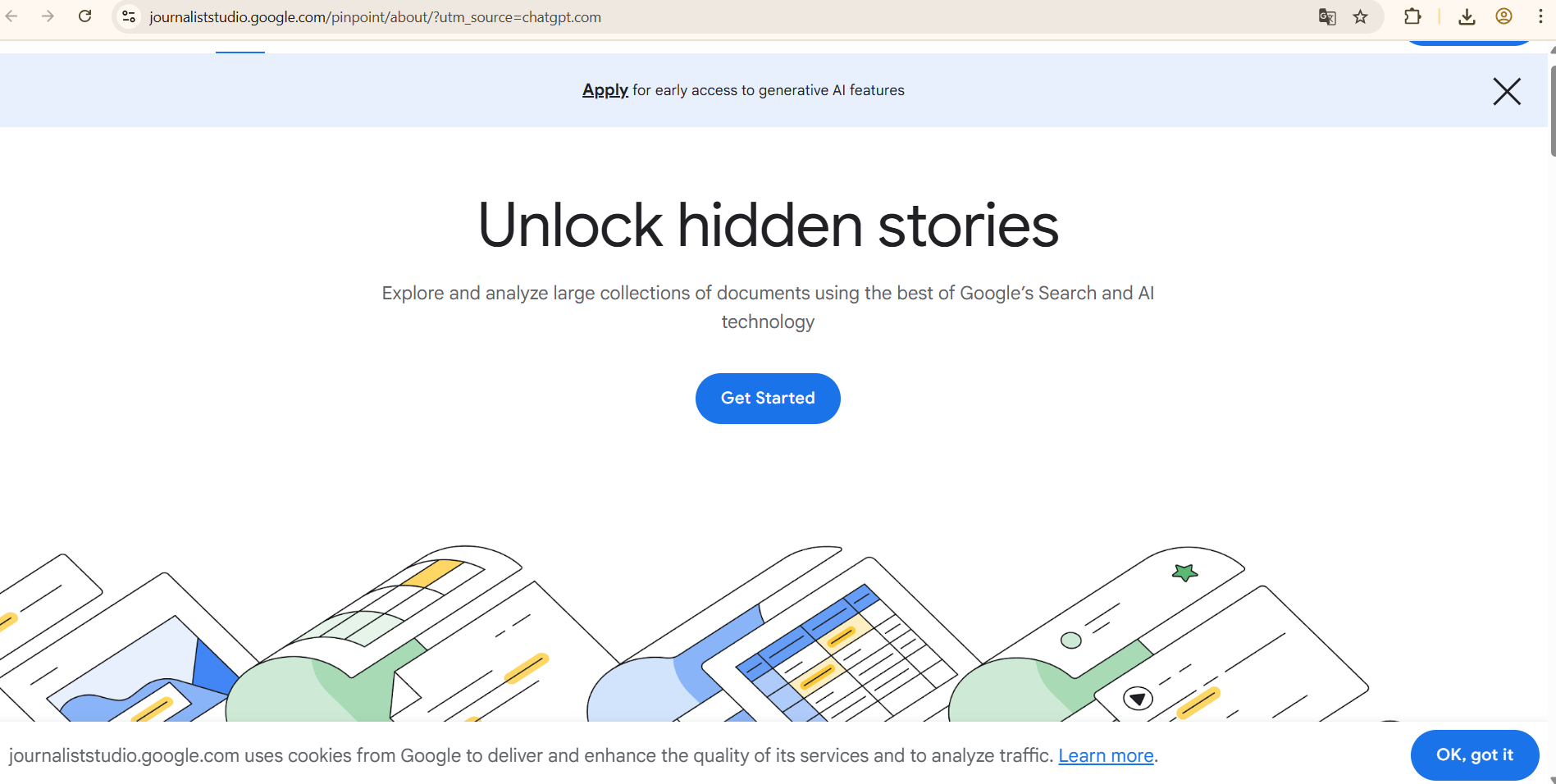Open the profile account icon
The width and height of the screenshot is (1556, 784).
(1504, 16)
